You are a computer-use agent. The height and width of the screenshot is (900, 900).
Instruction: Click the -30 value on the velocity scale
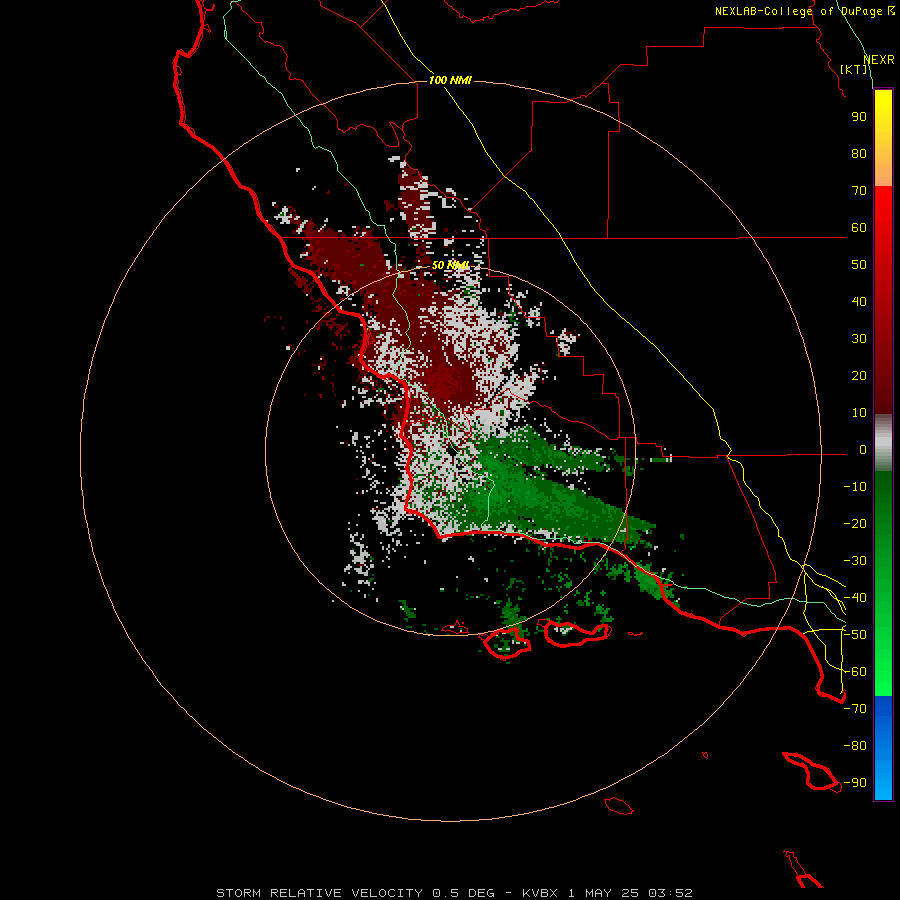coord(855,561)
